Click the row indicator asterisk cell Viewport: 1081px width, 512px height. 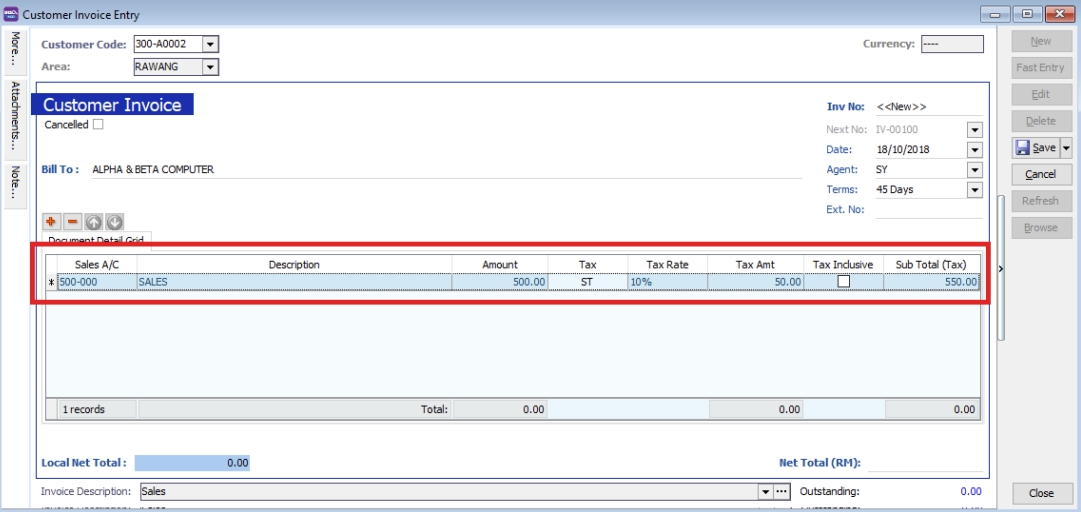[x=52, y=282]
